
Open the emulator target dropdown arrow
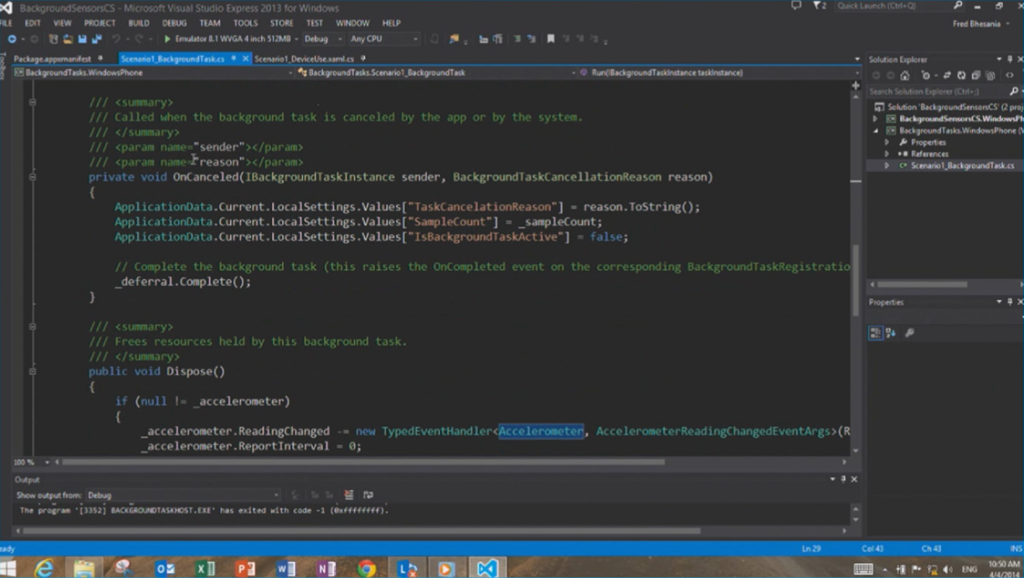296,39
